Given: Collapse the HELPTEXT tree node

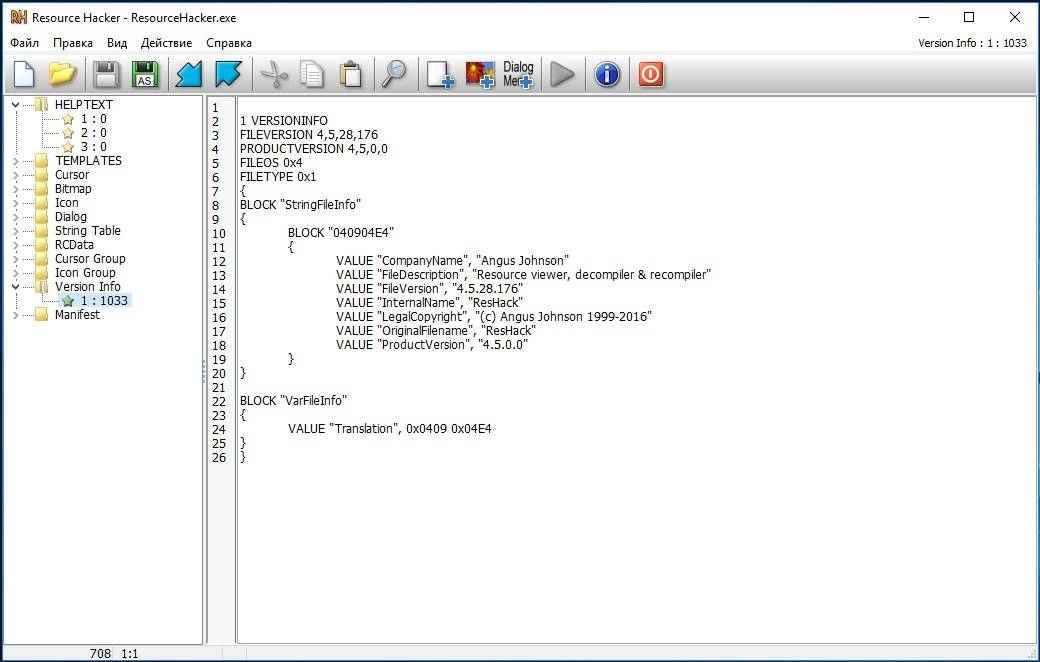Looking at the screenshot, I should 15,105.
